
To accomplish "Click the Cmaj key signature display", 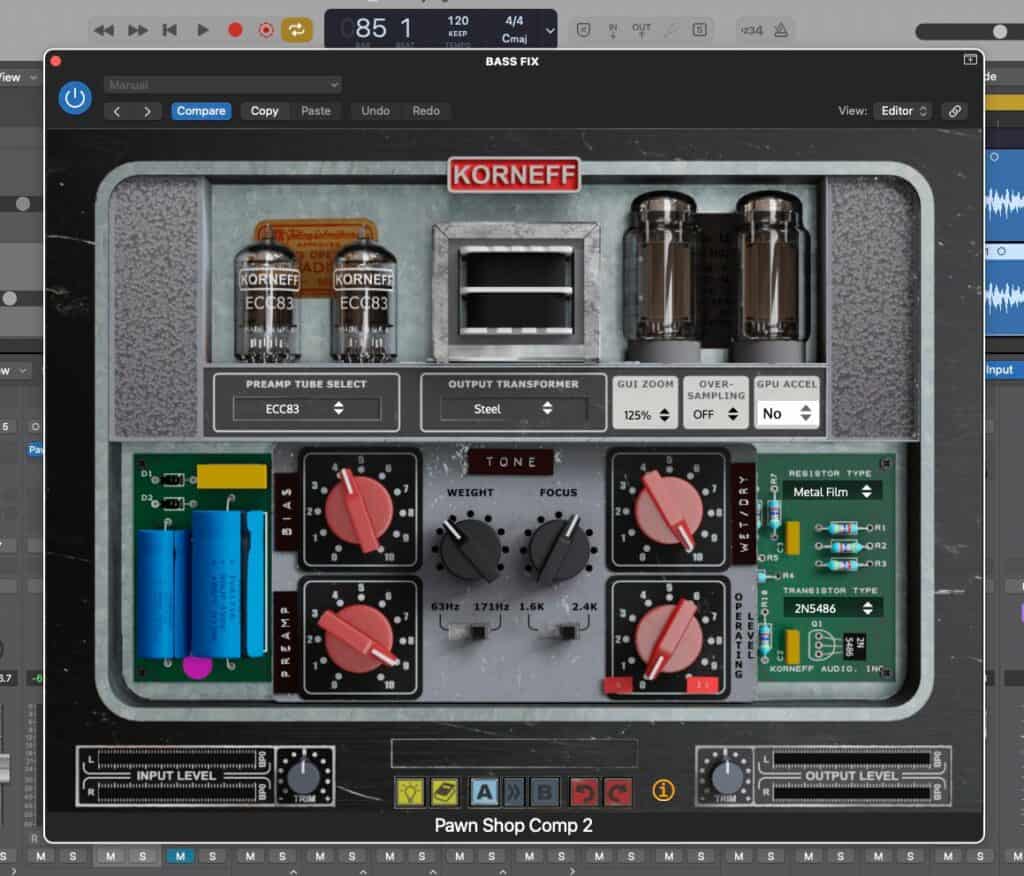I will (514, 39).
